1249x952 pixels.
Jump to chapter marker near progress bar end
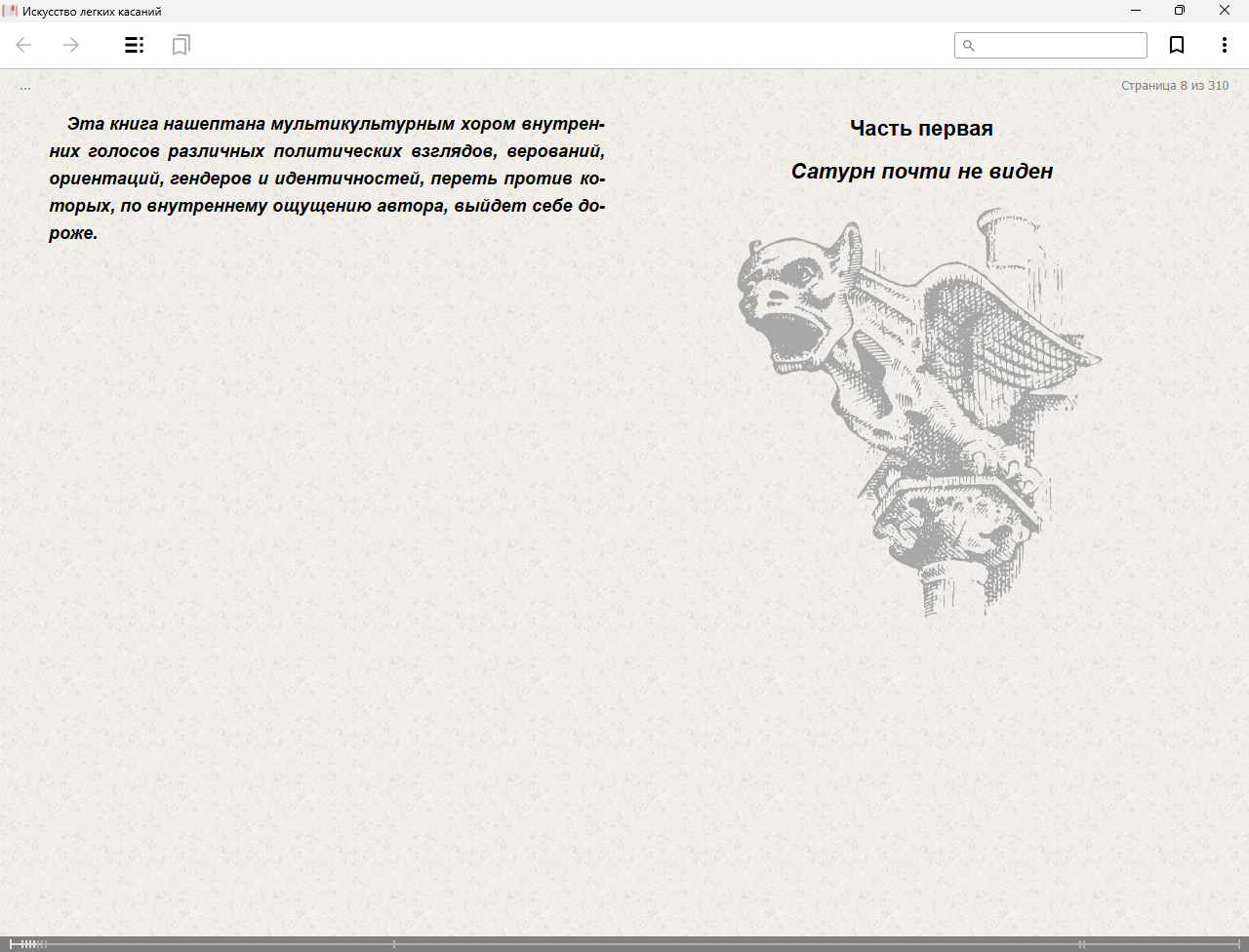1081,943
